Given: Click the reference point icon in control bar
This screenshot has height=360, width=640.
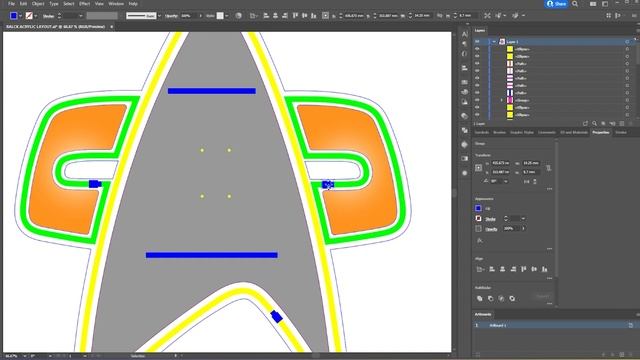Looking at the screenshot, I should (325, 16).
